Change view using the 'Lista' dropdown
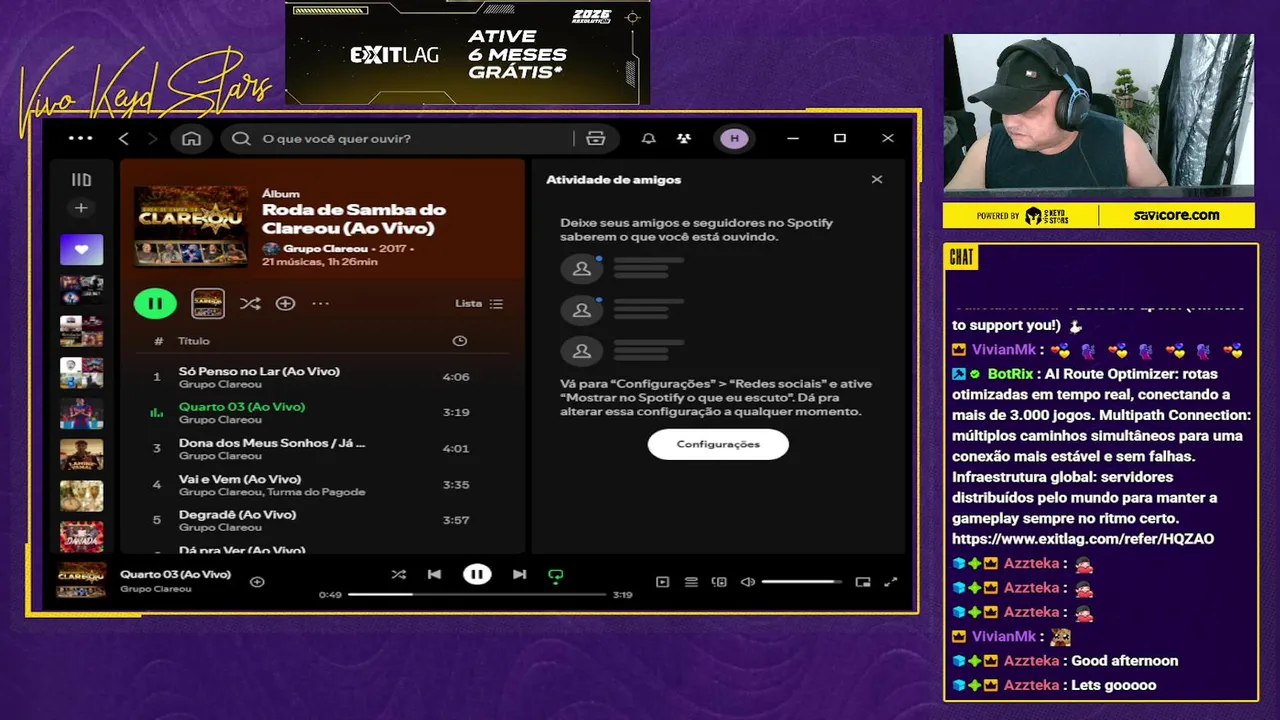This screenshot has height=720, width=1280. tap(479, 303)
